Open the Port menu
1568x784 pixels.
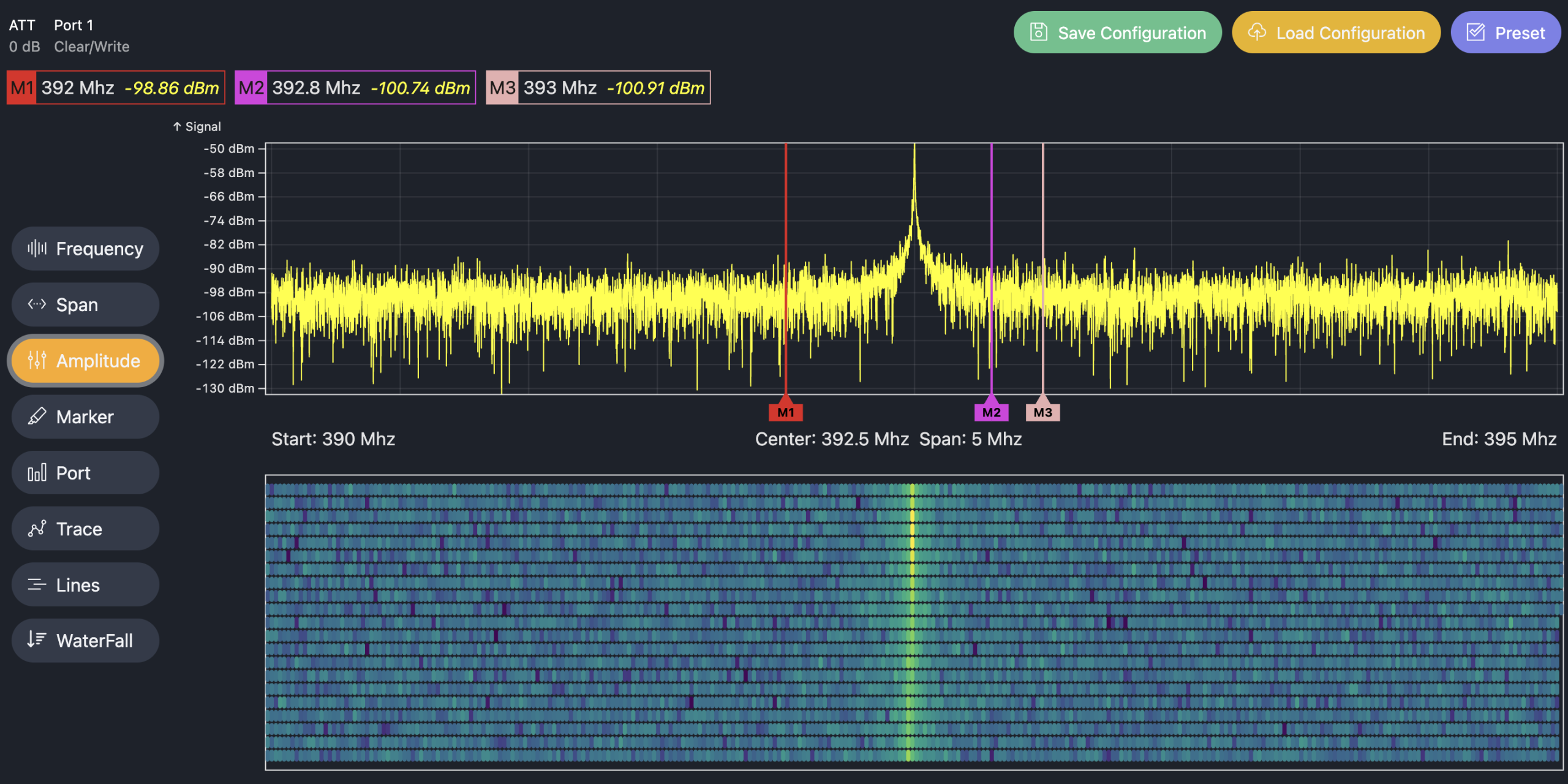tap(85, 473)
